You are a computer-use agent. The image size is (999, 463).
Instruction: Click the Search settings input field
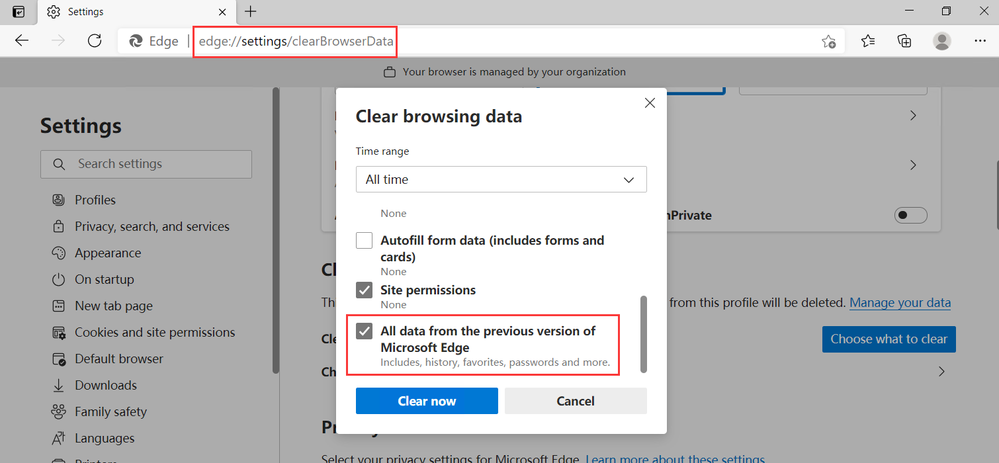[x=146, y=164]
